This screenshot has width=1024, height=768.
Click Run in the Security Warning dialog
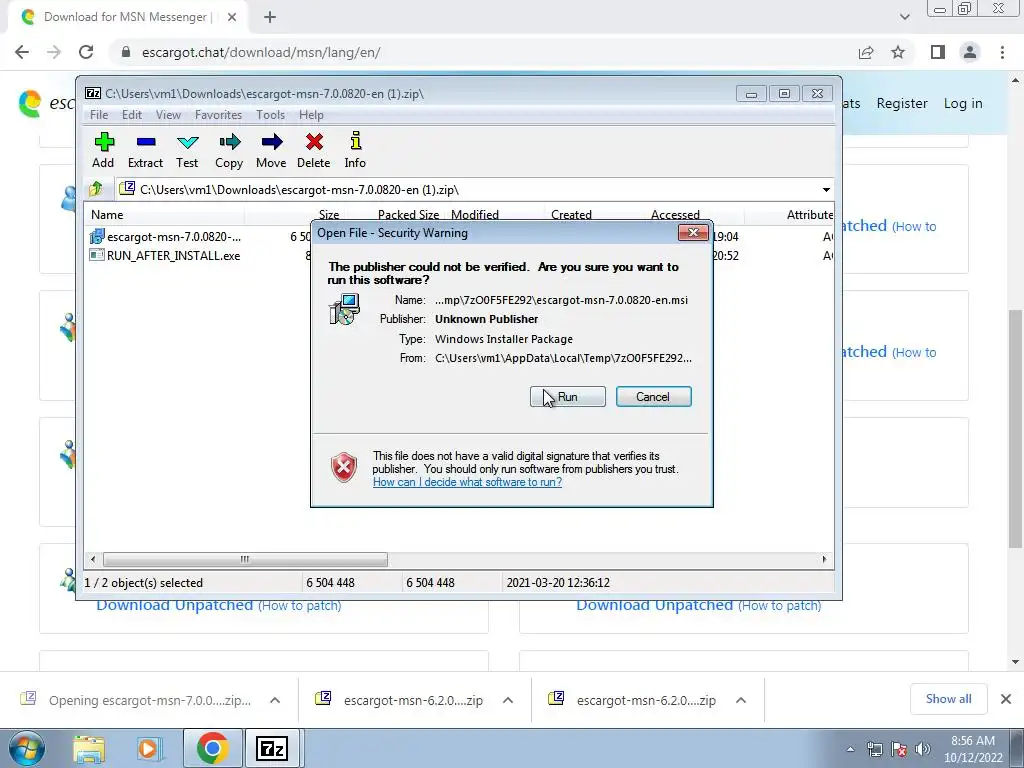[x=568, y=396]
